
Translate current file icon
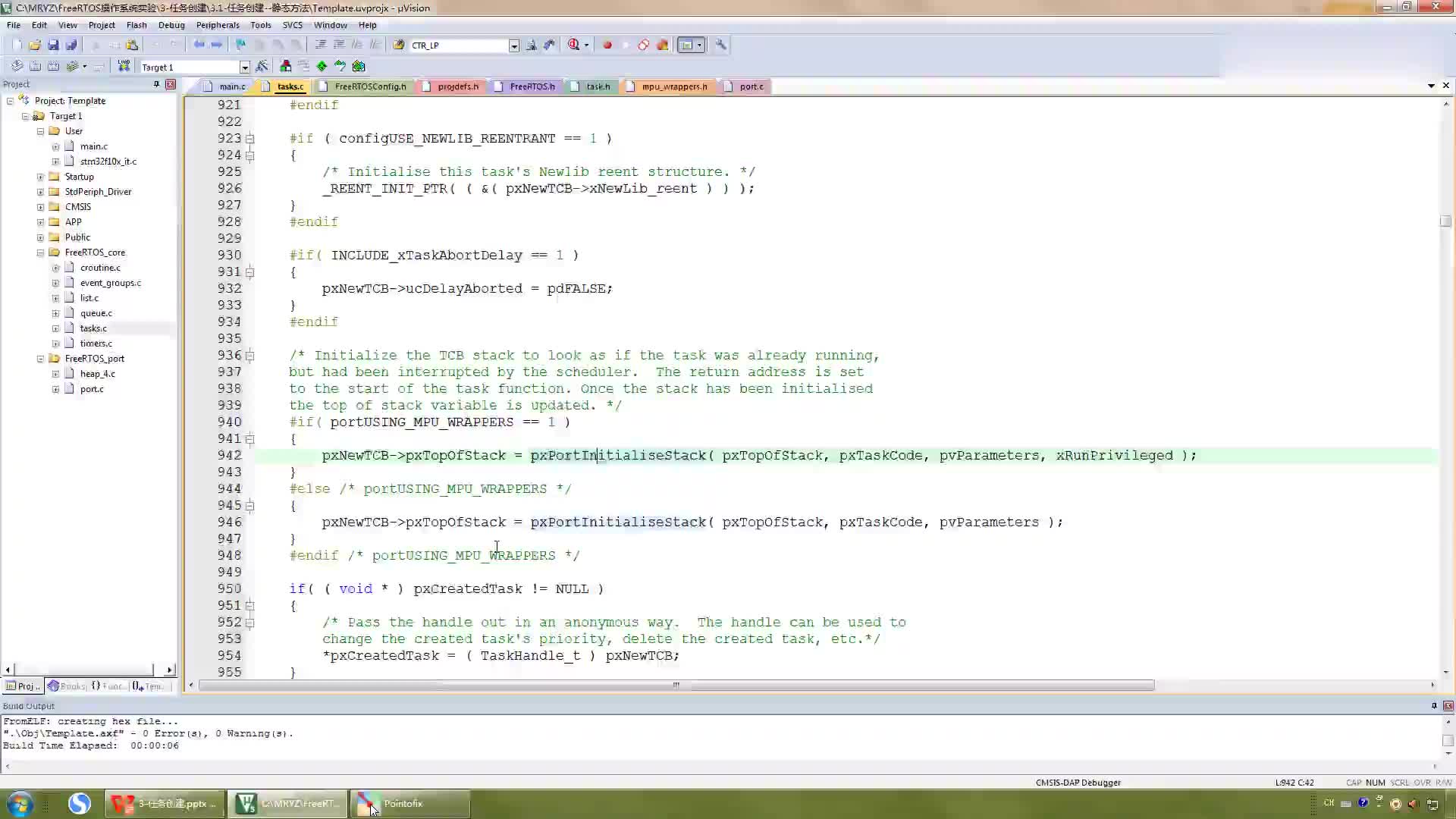click(x=17, y=67)
